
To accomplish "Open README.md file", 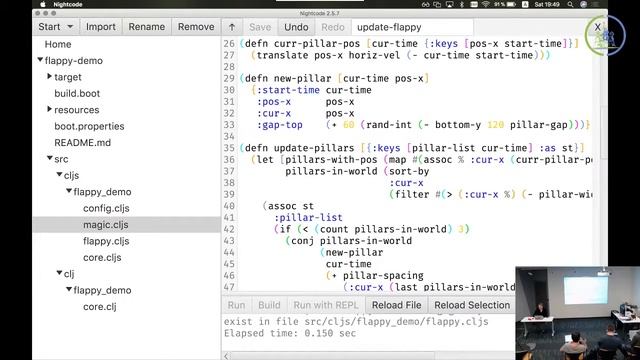I will click(x=82, y=142).
